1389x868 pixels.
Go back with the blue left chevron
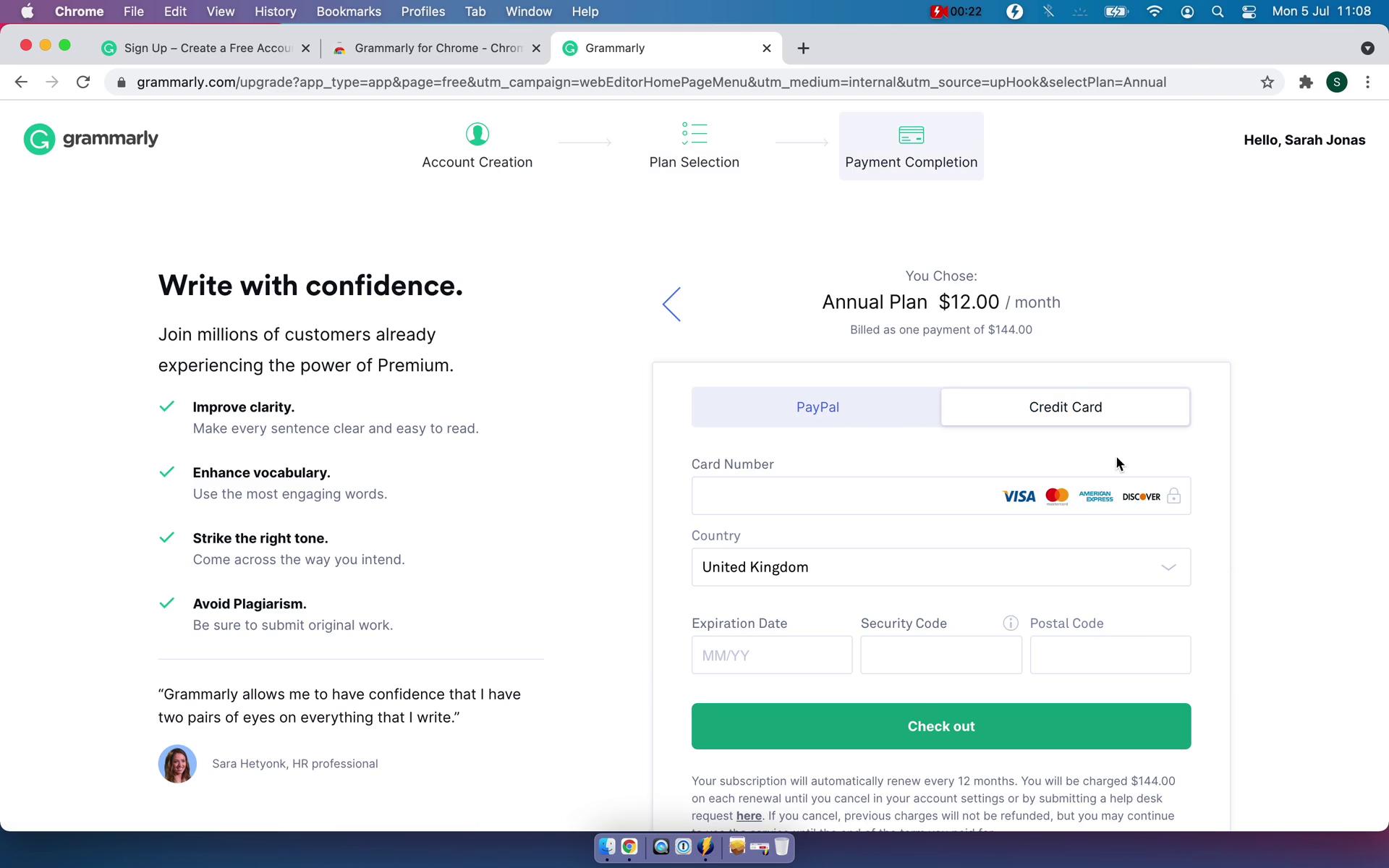coord(671,304)
